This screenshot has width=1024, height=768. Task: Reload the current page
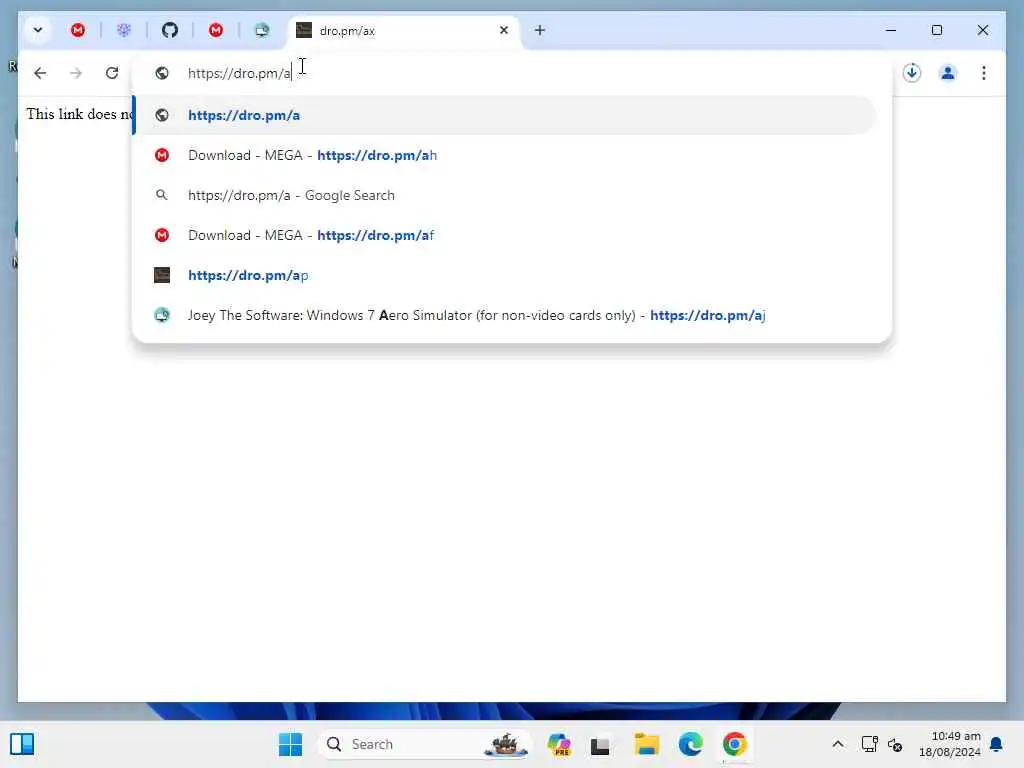point(112,73)
